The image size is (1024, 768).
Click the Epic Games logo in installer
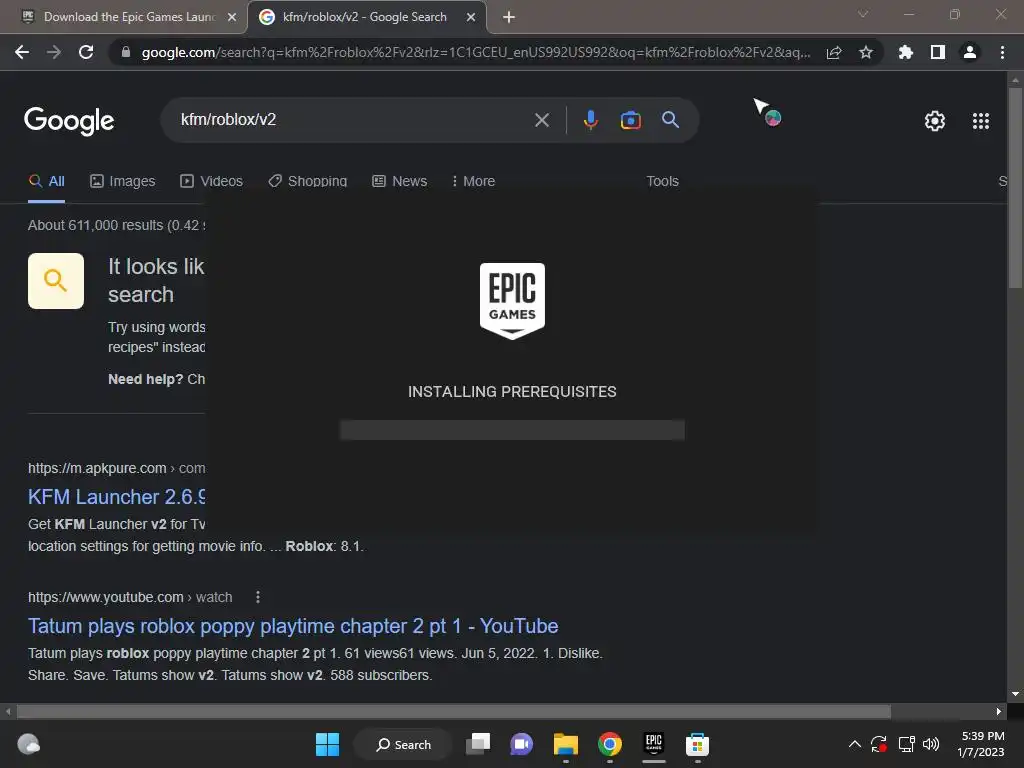pos(512,301)
